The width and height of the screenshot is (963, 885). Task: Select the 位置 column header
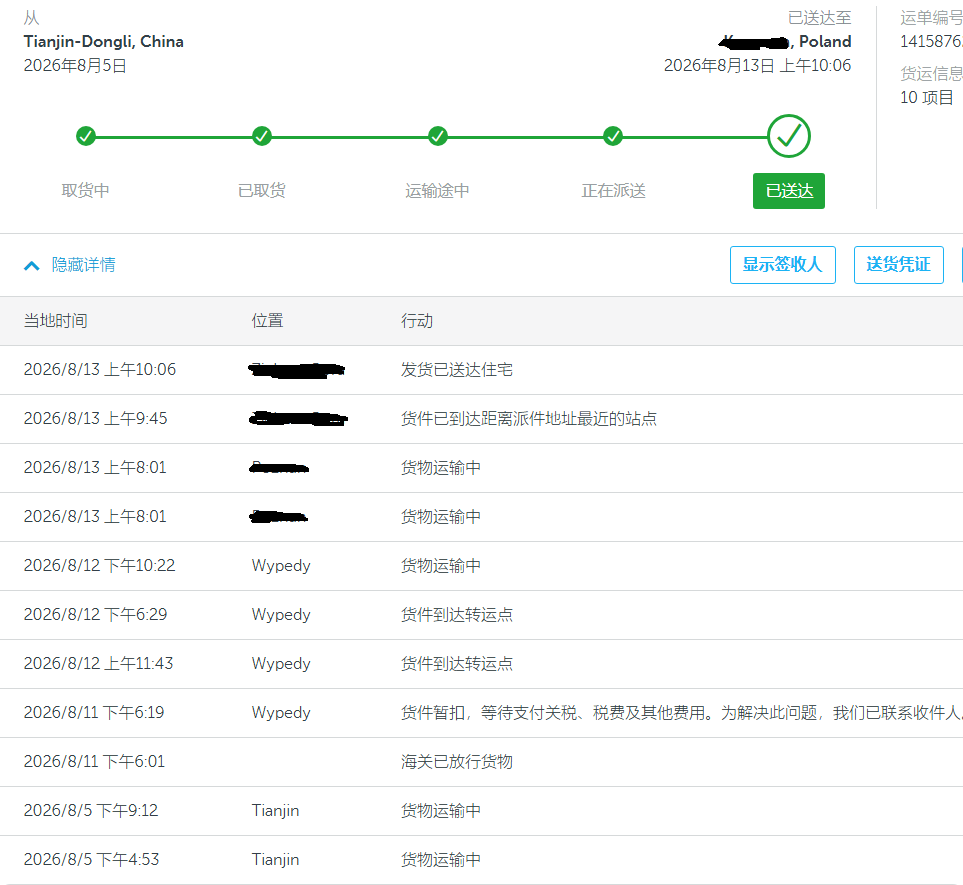[267, 321]
